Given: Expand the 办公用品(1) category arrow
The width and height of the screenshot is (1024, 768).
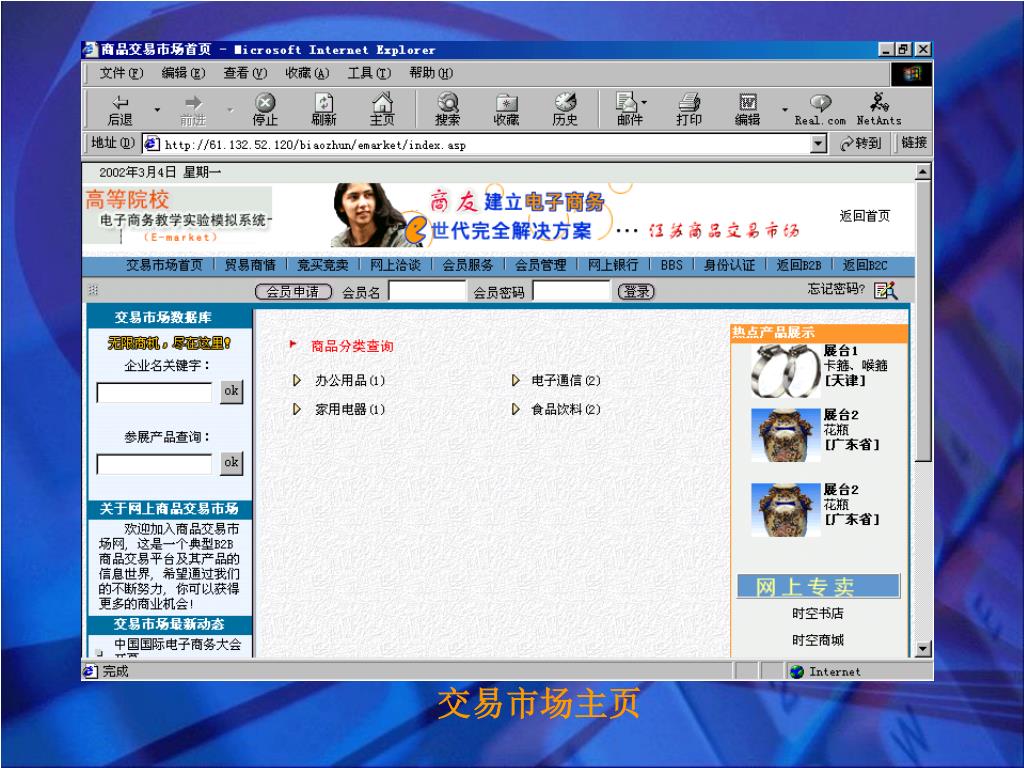Looking at the screenshot, I should [x=297, y=380].
